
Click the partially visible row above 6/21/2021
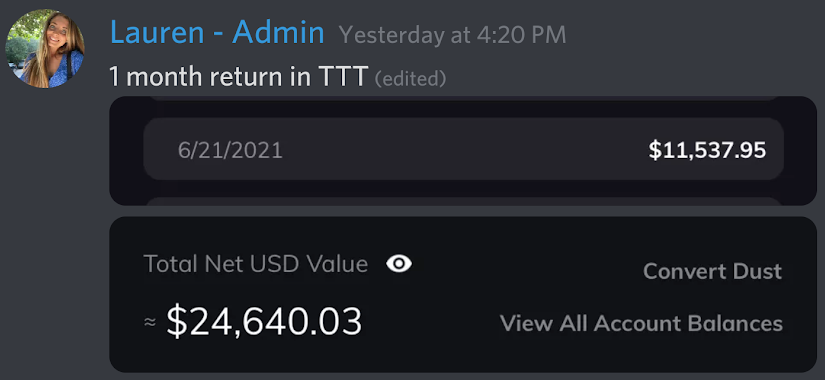[x=464, y=98]
